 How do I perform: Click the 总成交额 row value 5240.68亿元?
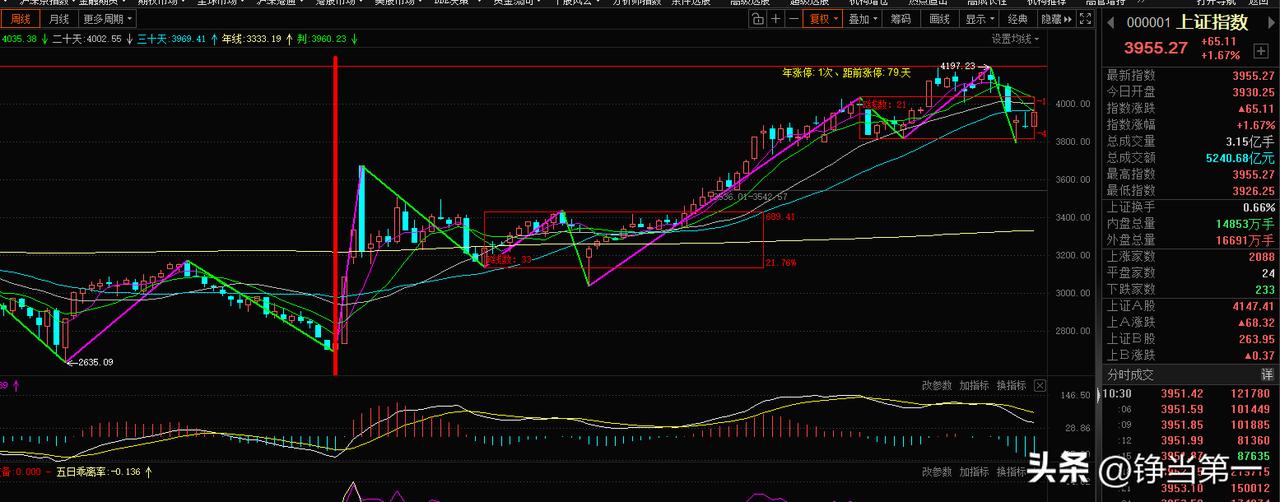[x=1240, y=157]
